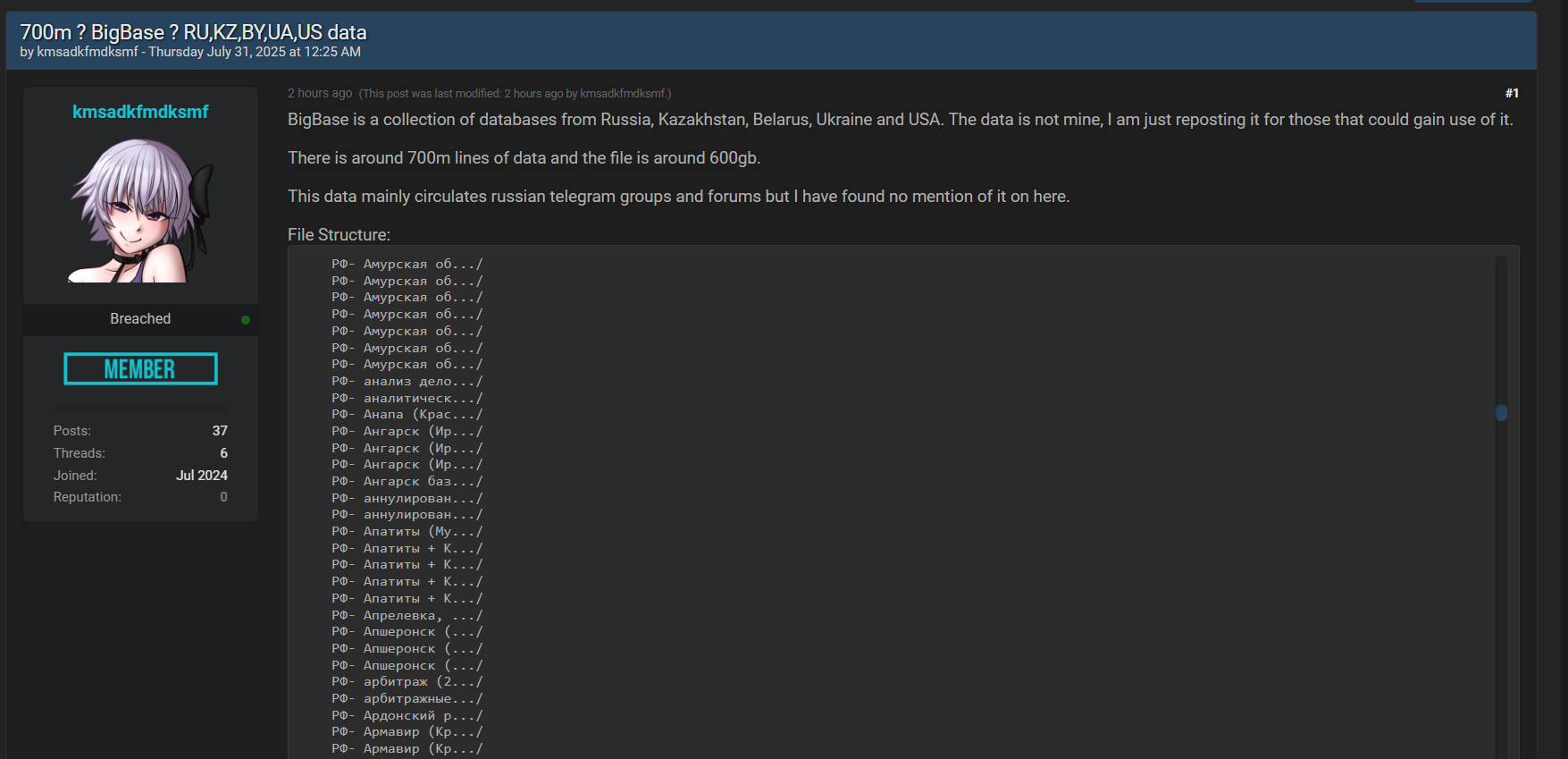Click the 'РФ- Ардонский р' entry
Screen dimensions: 1568x759
tap(407, 716)
